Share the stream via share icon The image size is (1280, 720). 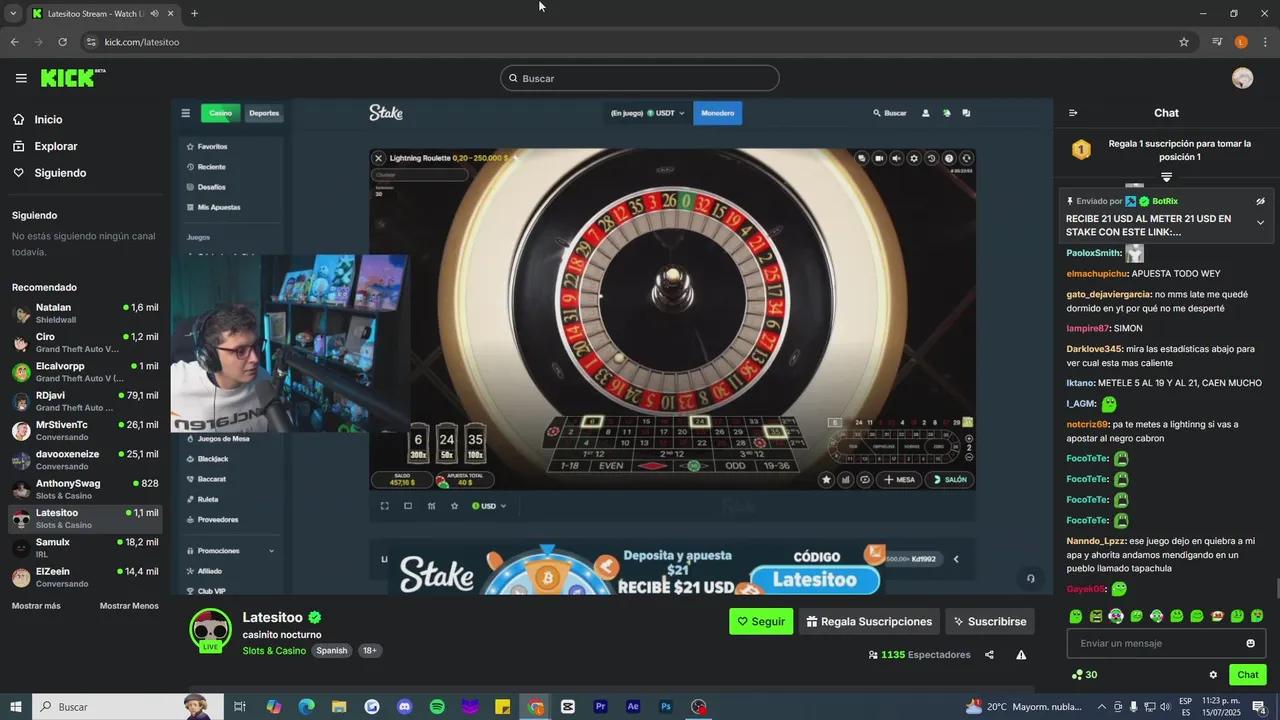989,655
